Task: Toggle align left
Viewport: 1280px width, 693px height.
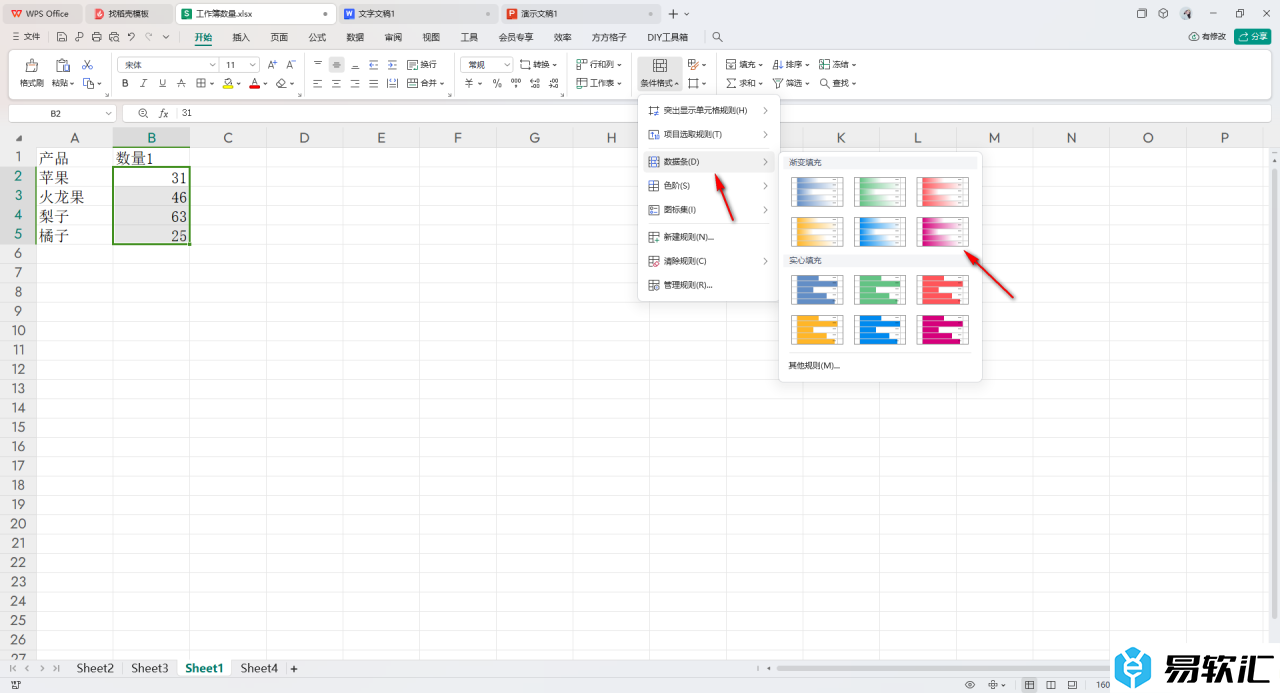Action: click(x=318, y=83)
